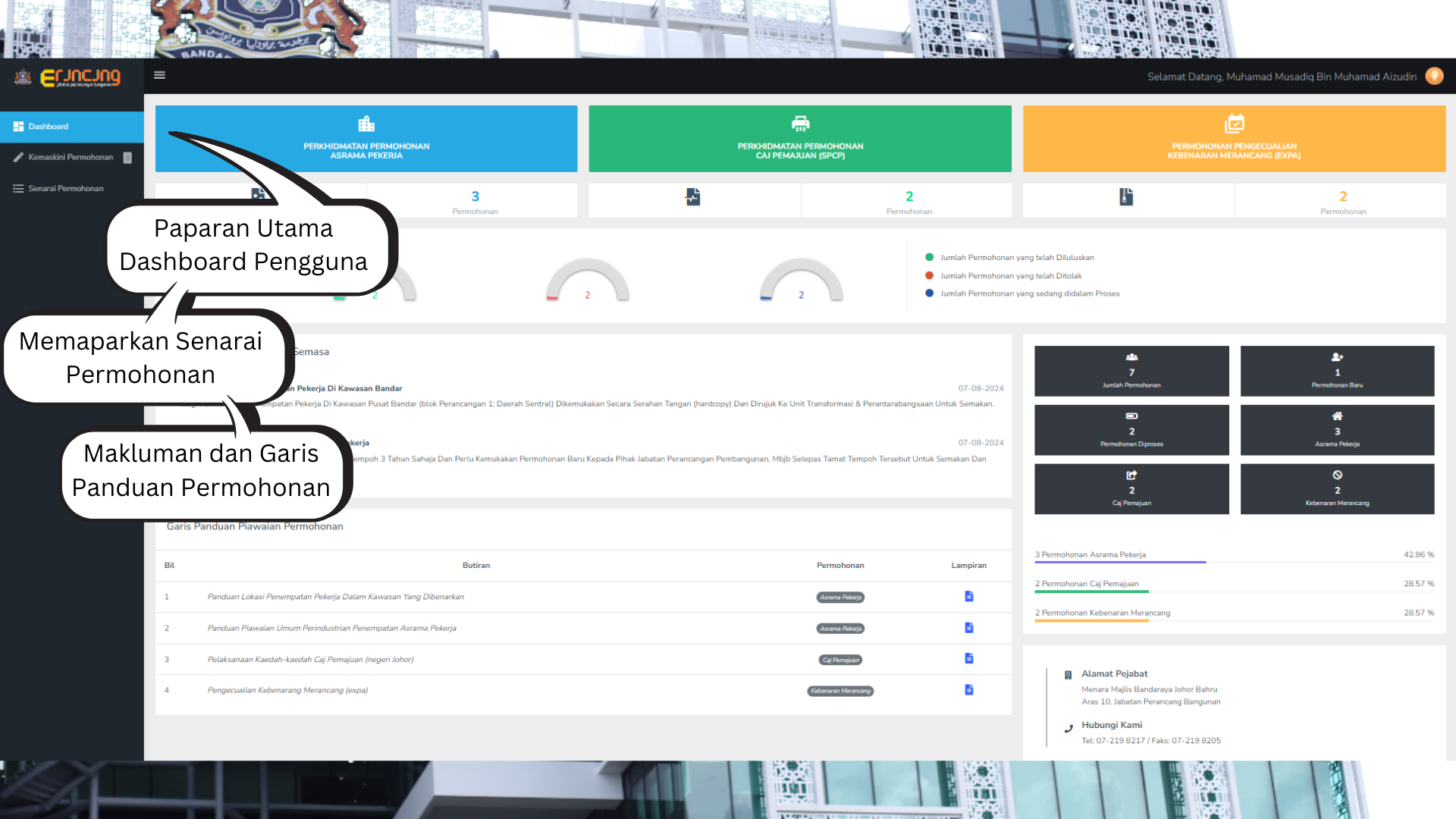Screen dimensions: 1456x819
Task: Open attachment icon for Pengecualian Kebenaran Merancang
Action: click(x=968, y=690)
